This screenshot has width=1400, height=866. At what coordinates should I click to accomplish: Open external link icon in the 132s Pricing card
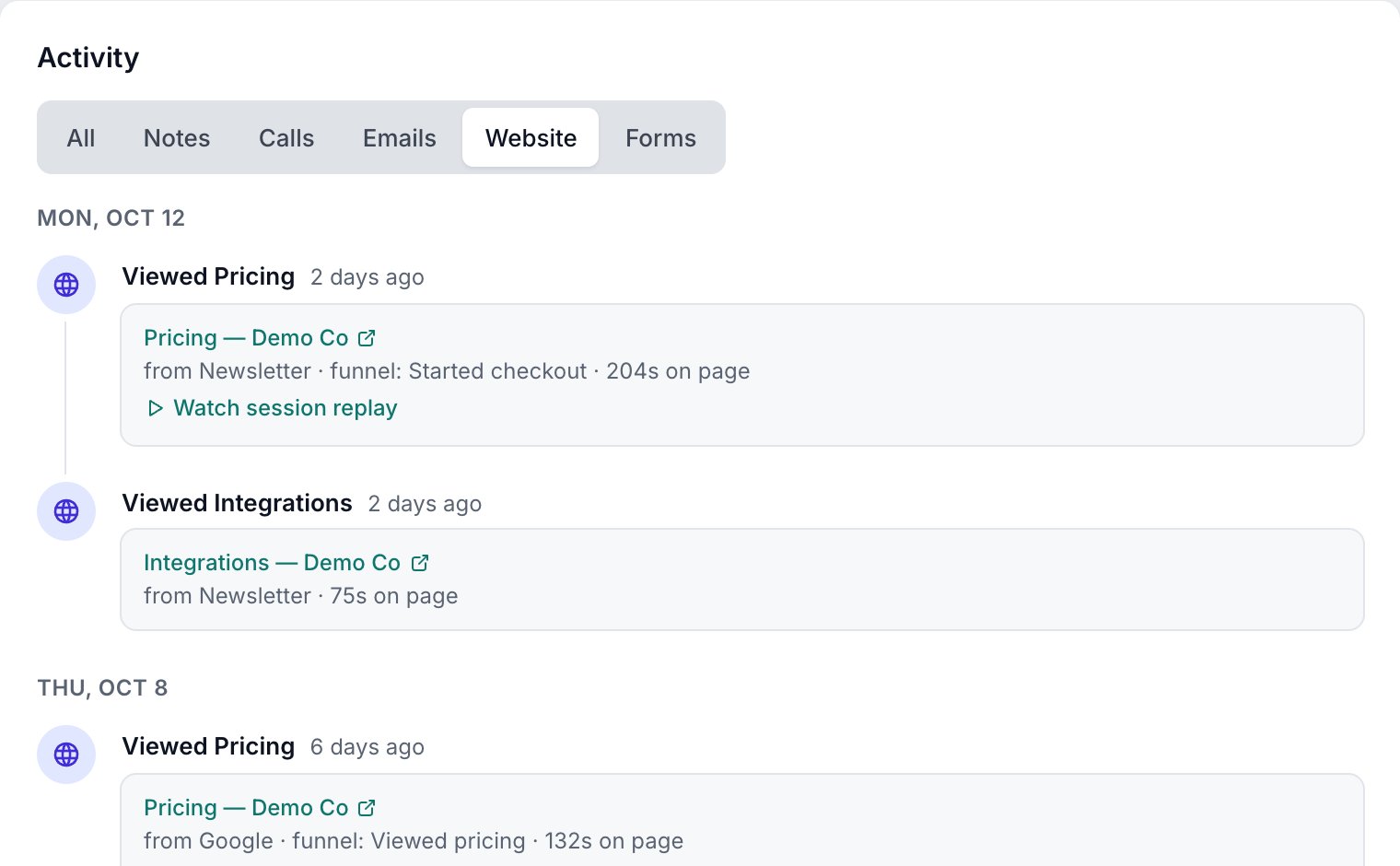(367, 808)
